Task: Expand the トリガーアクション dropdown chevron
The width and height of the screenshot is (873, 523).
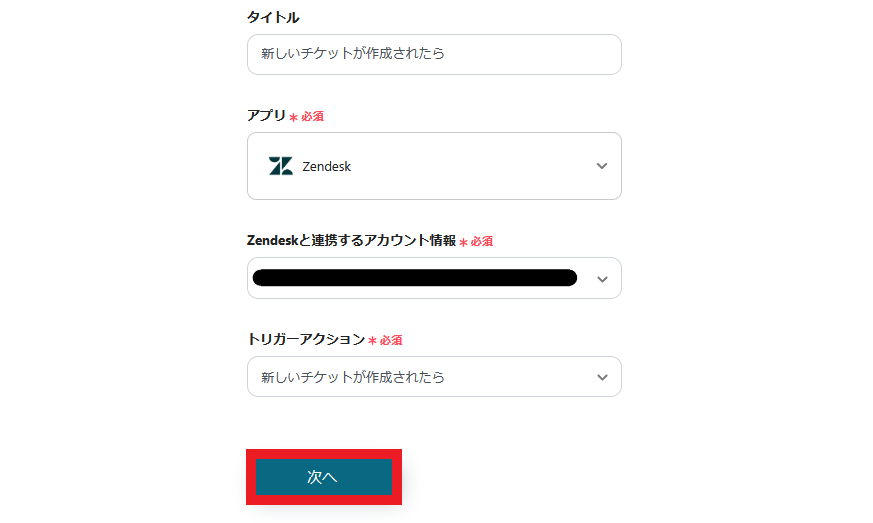Action: [601, 377]
